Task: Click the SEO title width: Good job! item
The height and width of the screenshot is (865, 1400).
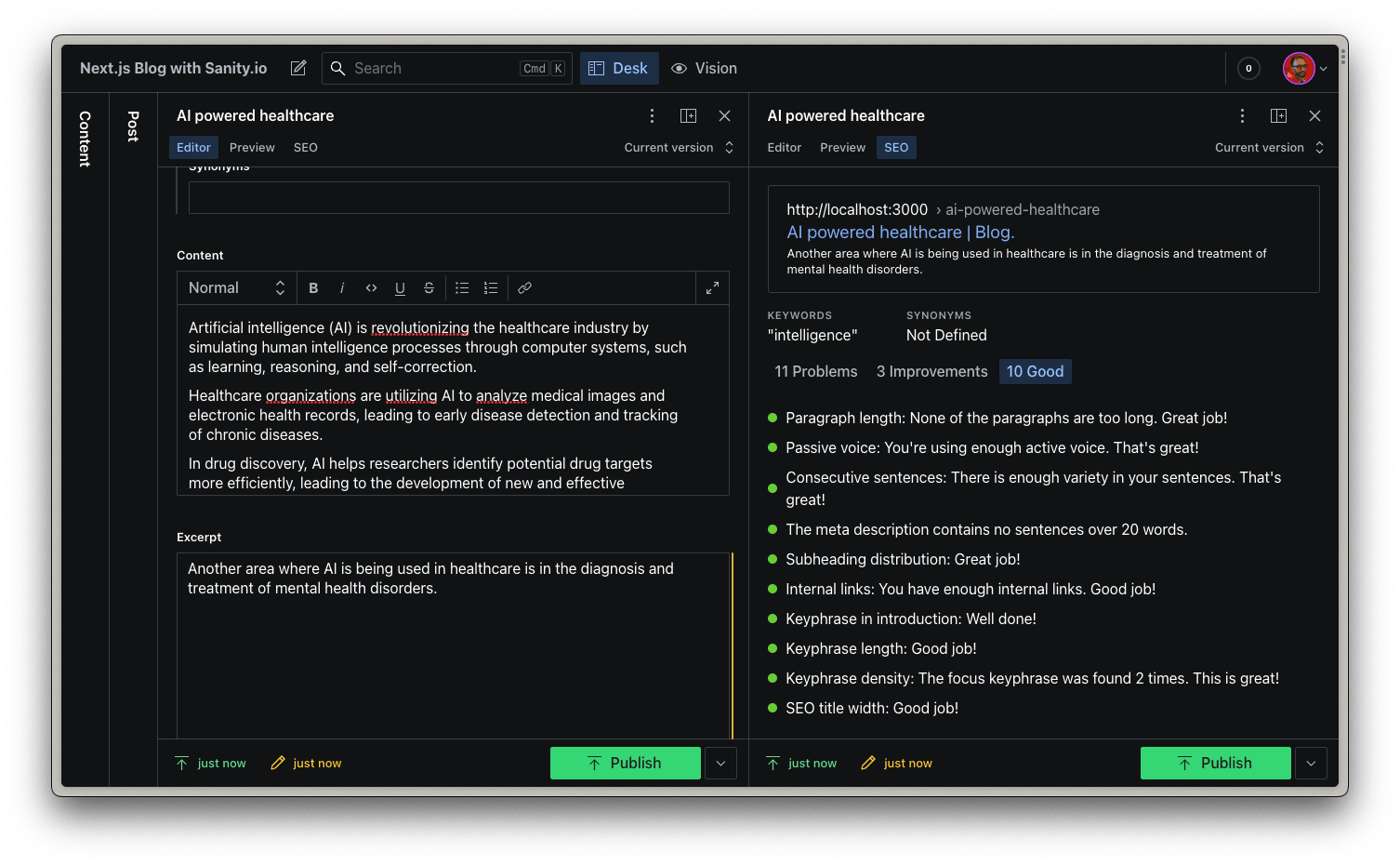Action: click(x=871, y=708)
